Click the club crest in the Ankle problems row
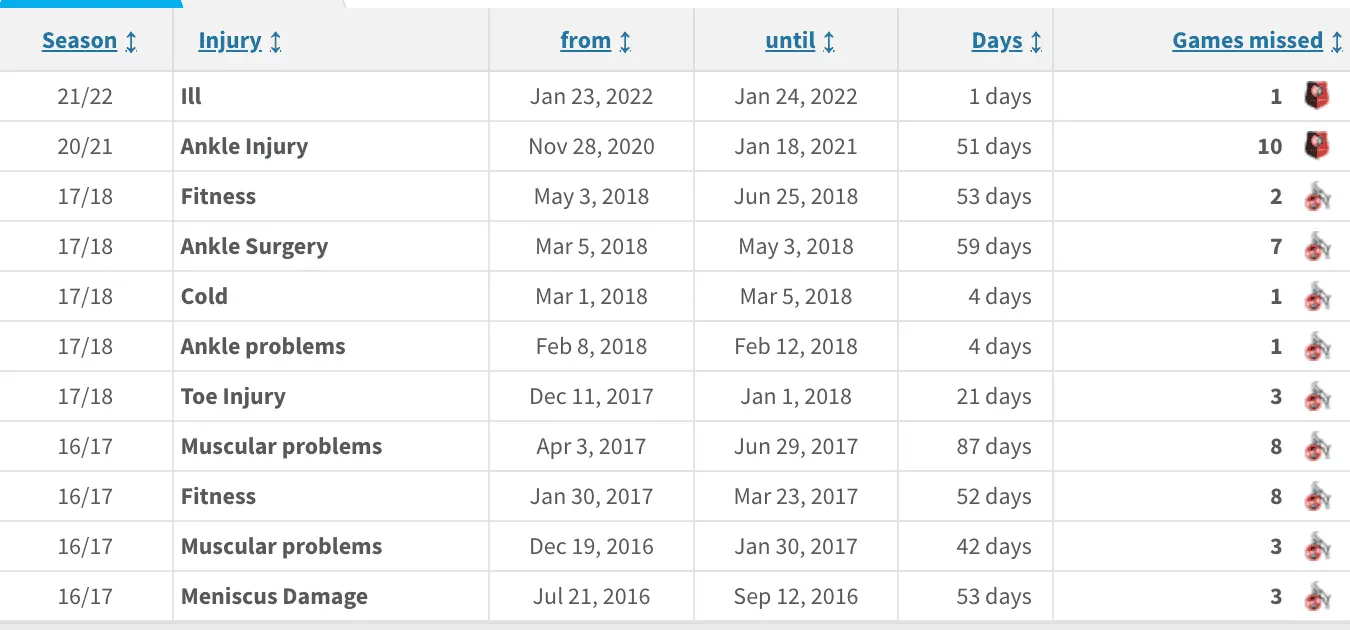 coord(1317,346)
